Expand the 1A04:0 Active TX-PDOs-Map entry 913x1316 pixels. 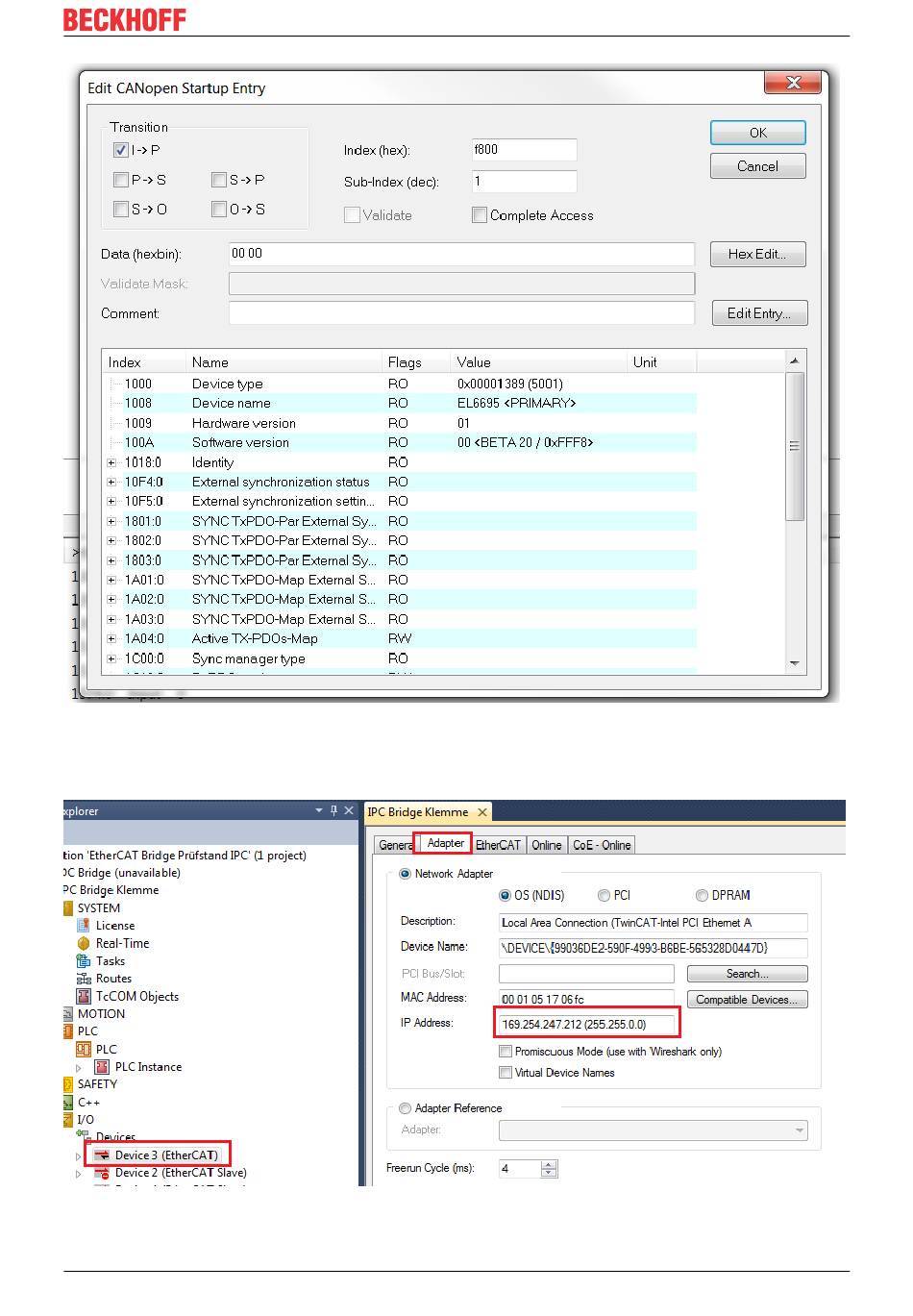pyautogui.click(x=112, y=638)
